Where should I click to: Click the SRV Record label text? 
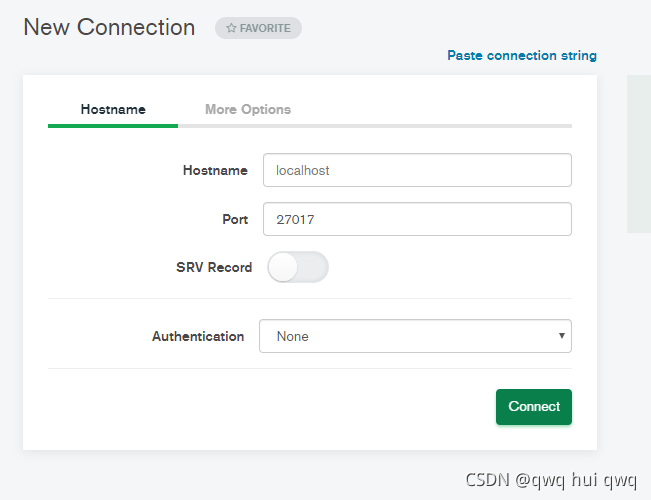tap(214, 267)
